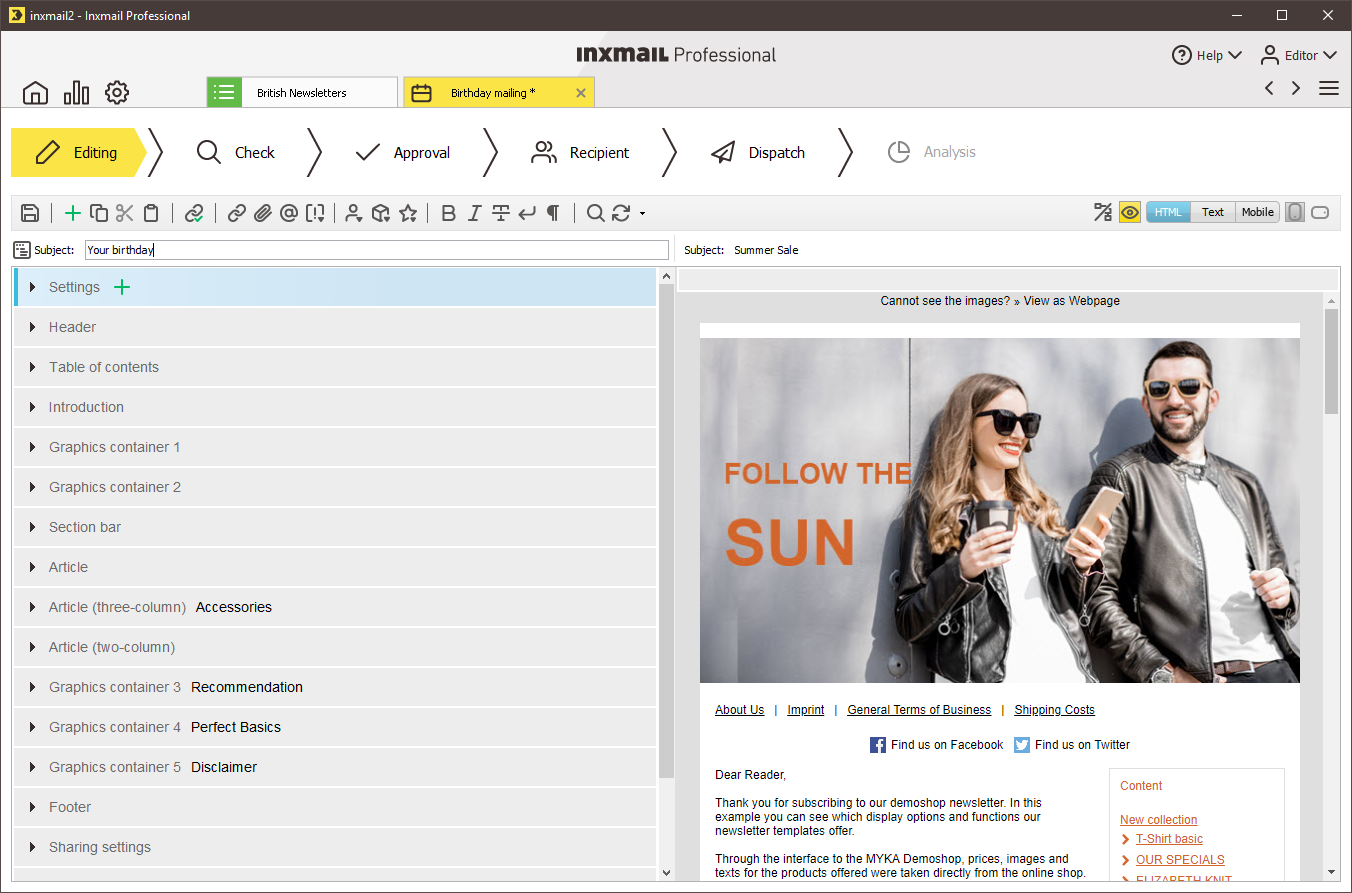
Task: Click the Copy icon in toolbar
Action: pyautogui.click(x=99, y=213)
